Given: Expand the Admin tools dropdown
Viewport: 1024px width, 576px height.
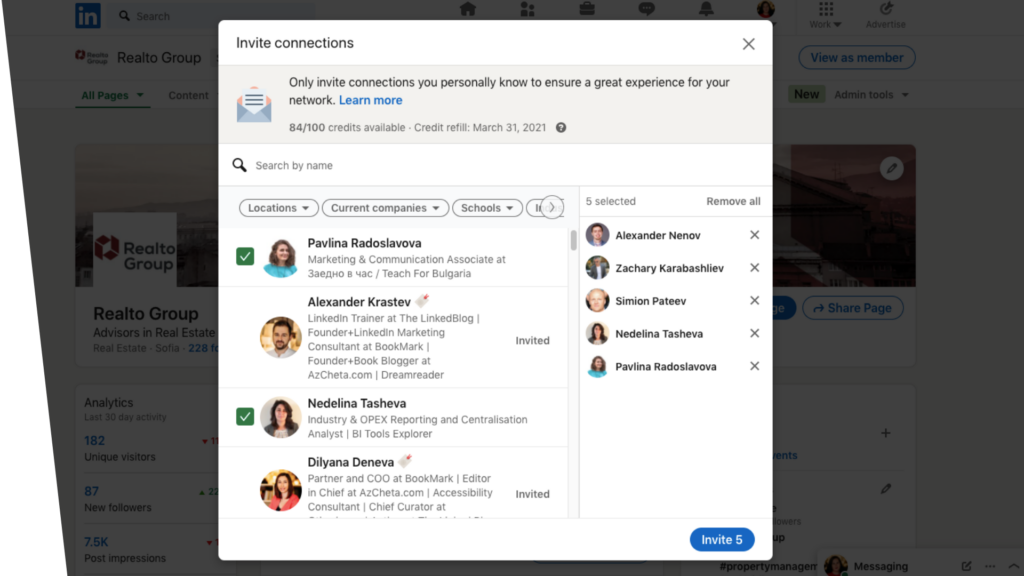Looking at the screenshot, I should pyautogui.click(x=872, y=95).
